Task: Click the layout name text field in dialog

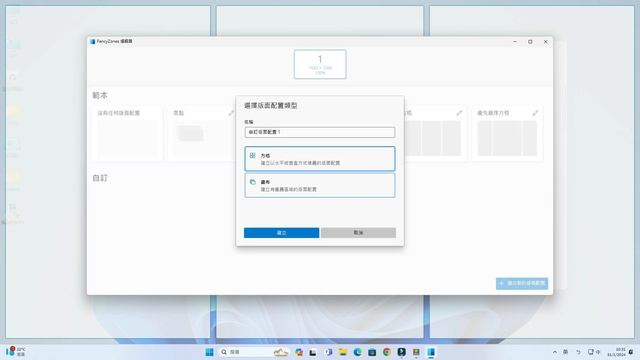Action: pos(320,132)
